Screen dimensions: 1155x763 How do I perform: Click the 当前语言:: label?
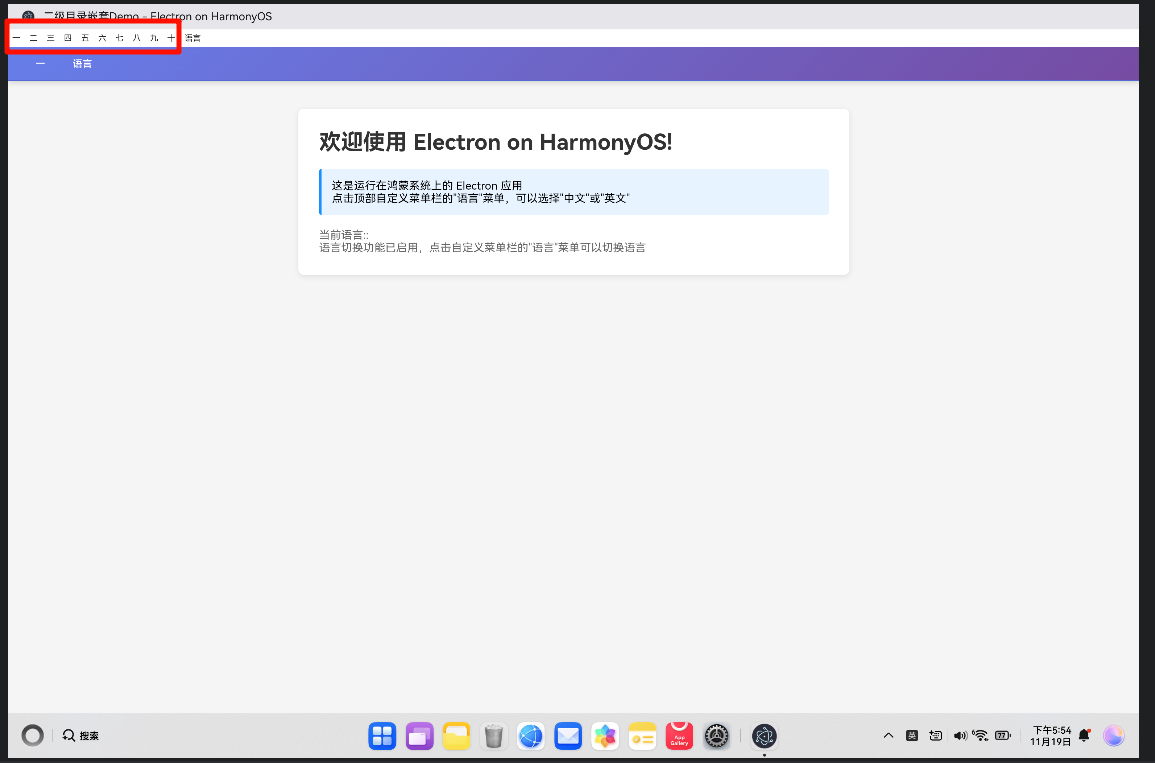coord(344,235)
